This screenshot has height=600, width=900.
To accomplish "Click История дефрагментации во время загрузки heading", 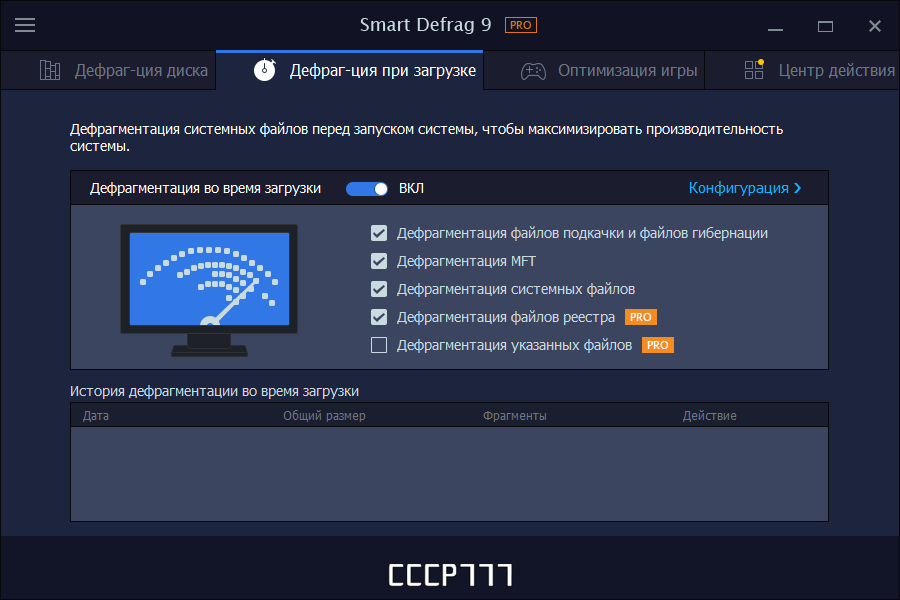I will click(214, 391).
